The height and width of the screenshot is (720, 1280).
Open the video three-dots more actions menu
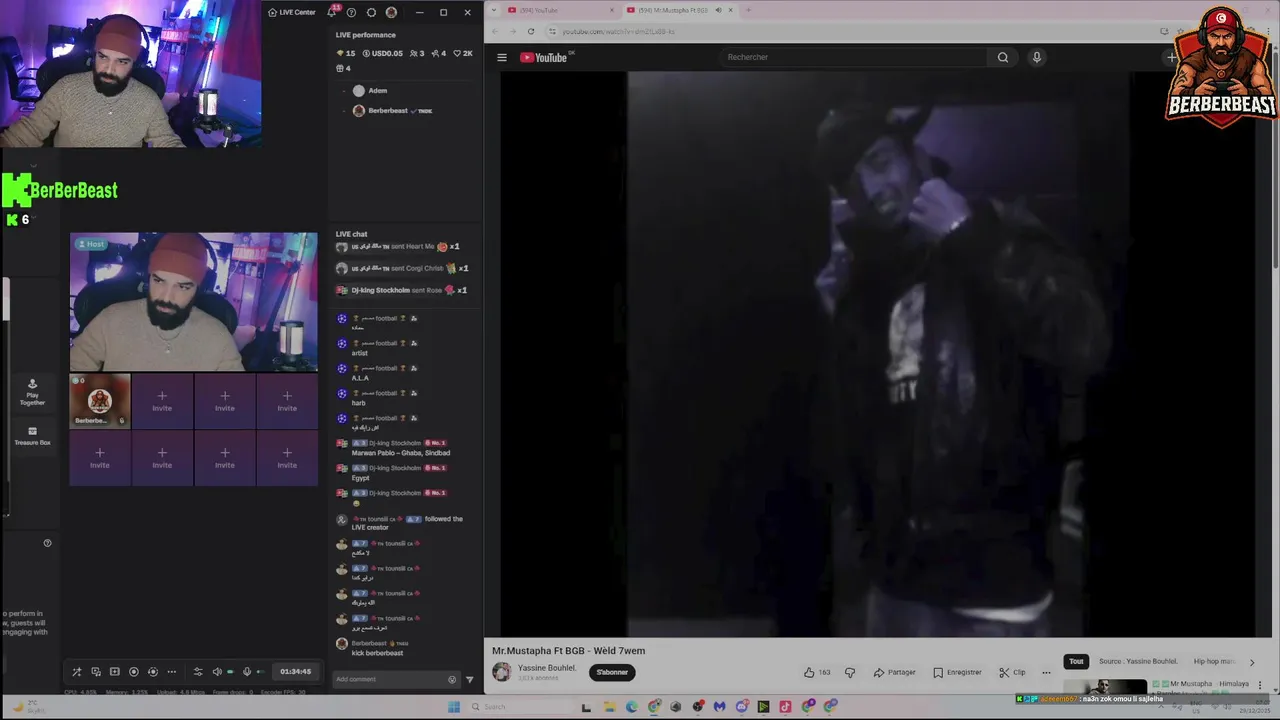coord(1046,672)
